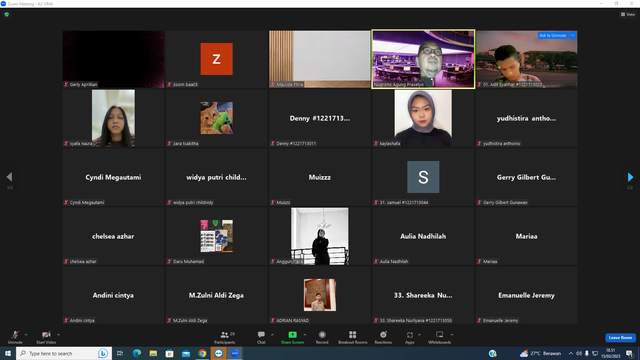Image resolution: width=640 pixels, height=360 pixels.
Task: Open the Apps panel
Action: (410, 337)
